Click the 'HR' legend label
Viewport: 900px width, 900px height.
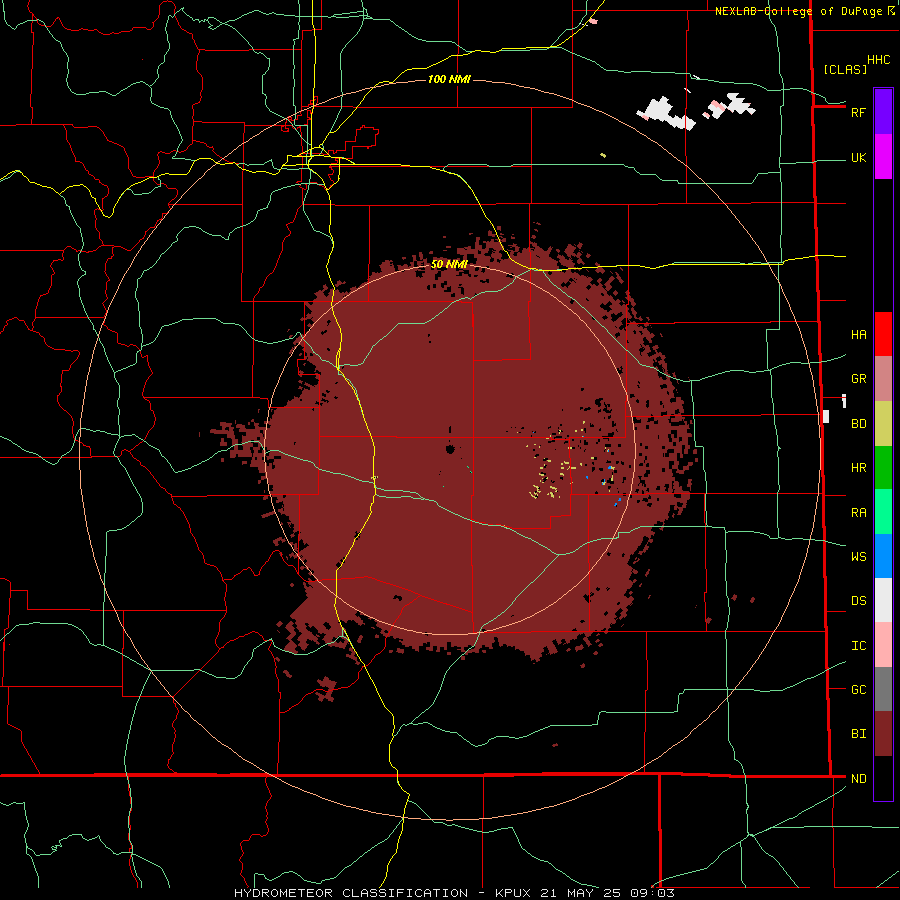click(858, 468)
